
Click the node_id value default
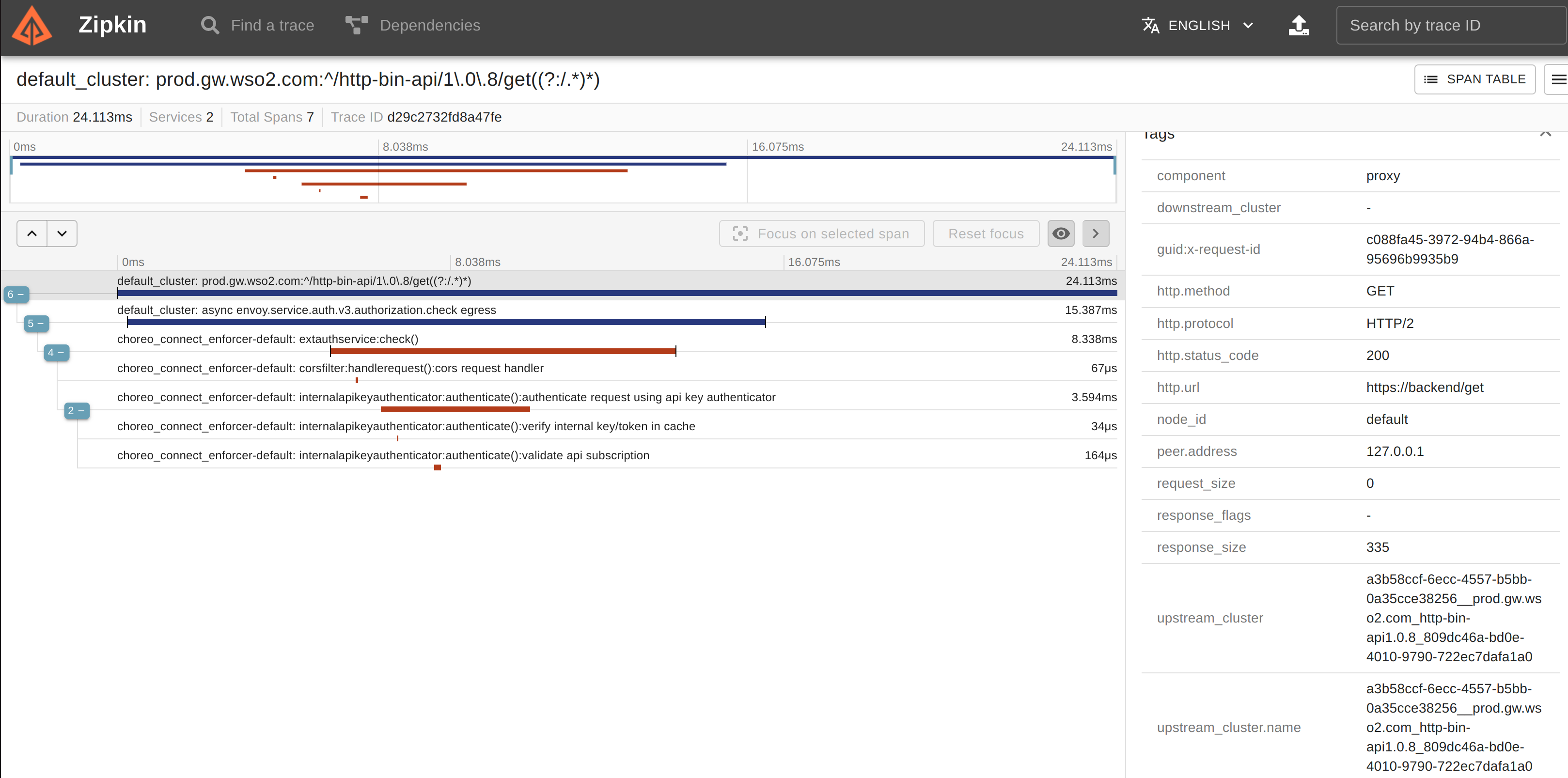pyautogui.click(x=1387, y=420)
